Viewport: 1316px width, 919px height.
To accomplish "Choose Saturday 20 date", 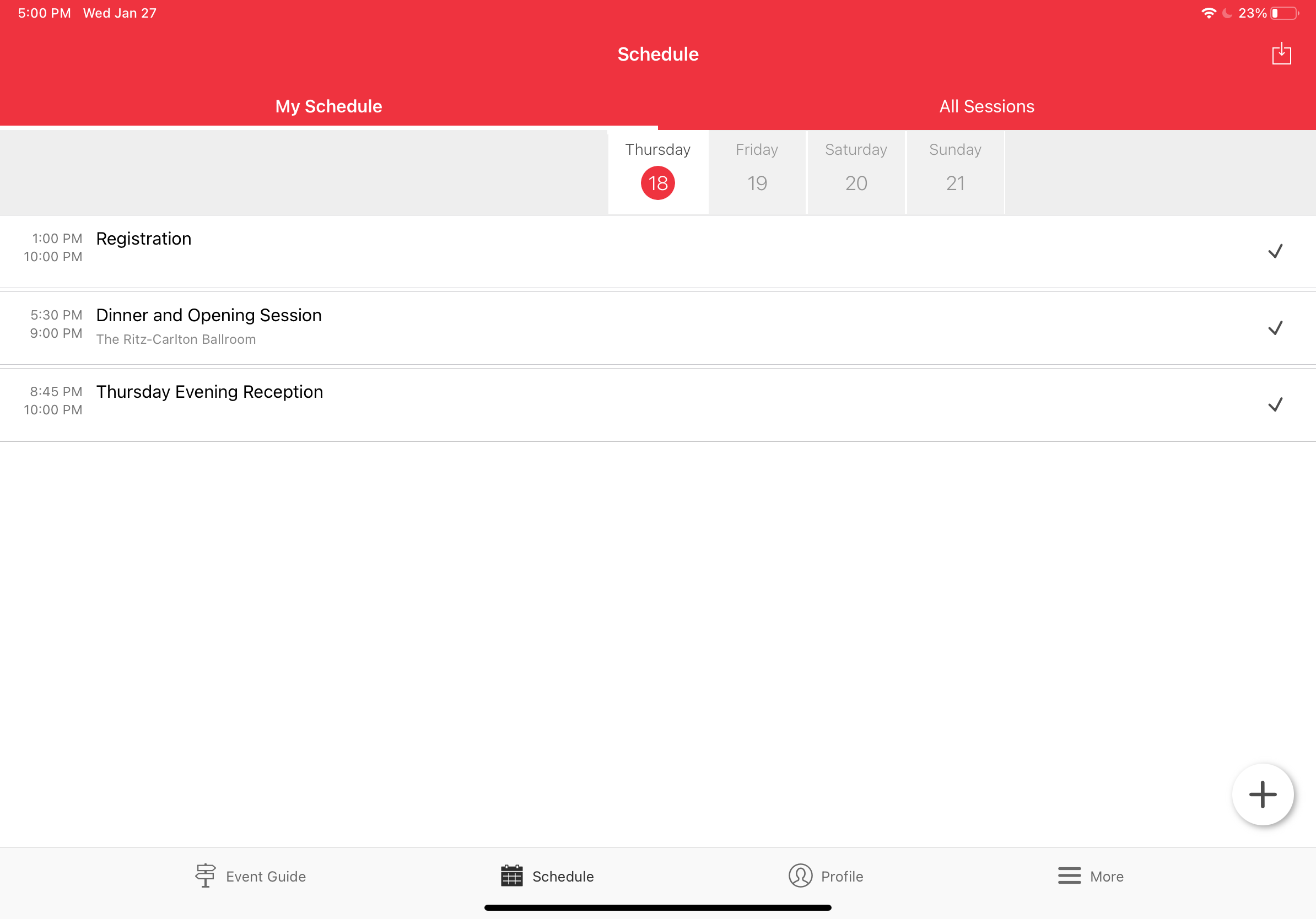I will pos(856,172).
